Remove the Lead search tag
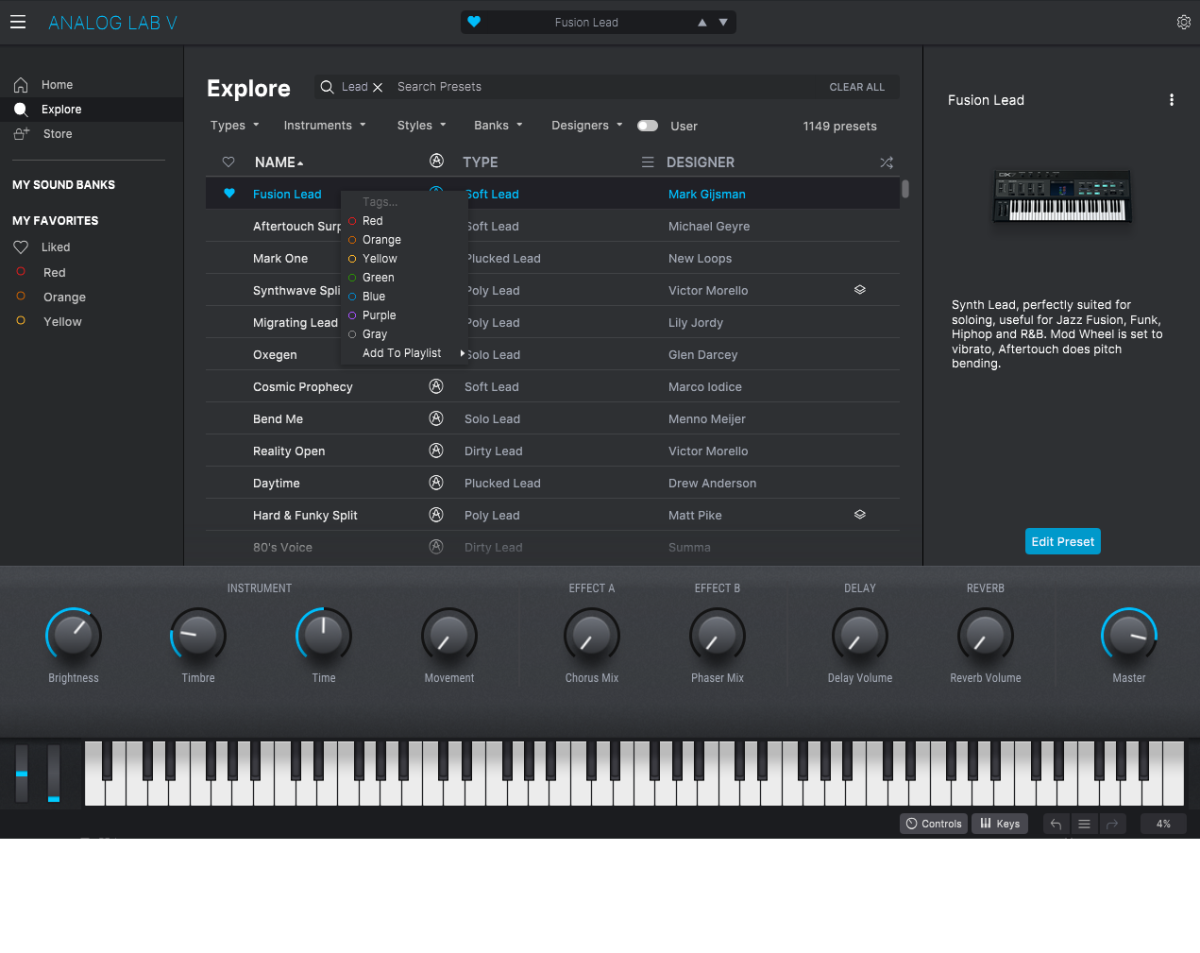Screen dimensions: 1200x953 [x=378, y=87]
